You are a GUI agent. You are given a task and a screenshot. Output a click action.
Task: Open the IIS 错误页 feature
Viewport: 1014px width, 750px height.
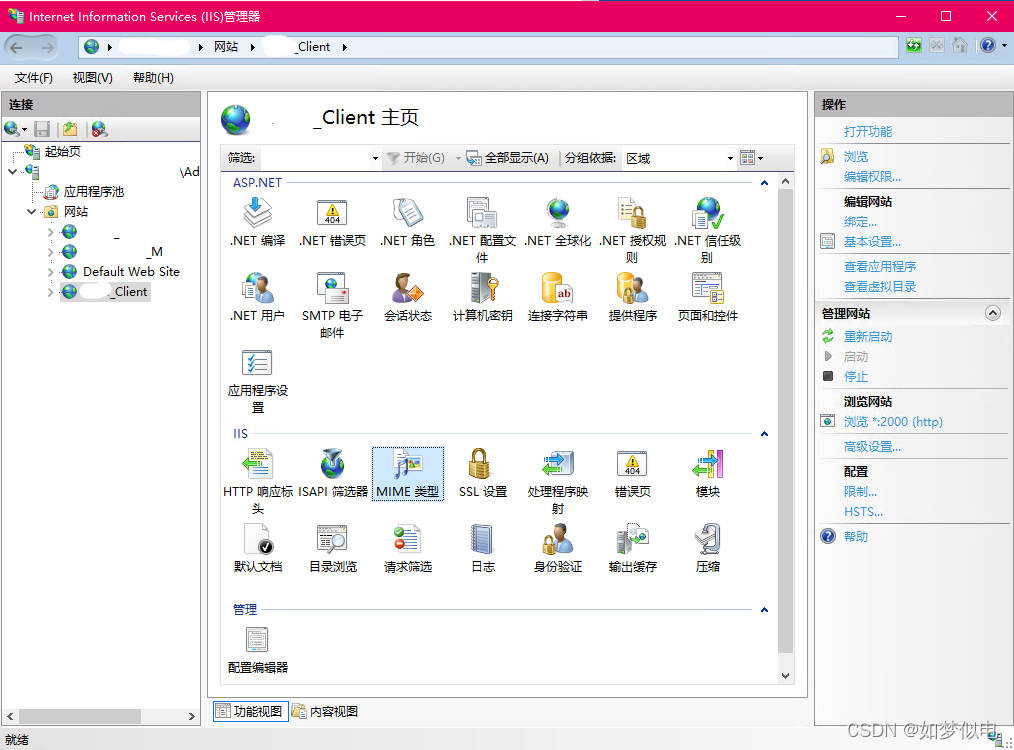click(x=632, y=473)
